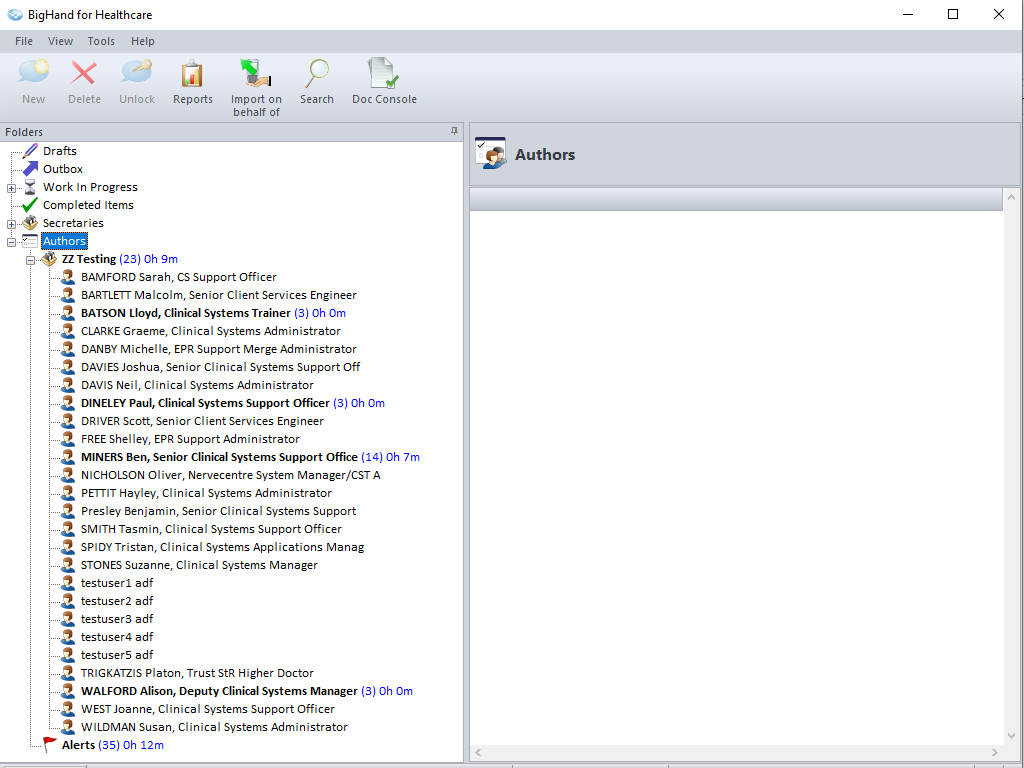Select author TRIGKATZIS Platon
Image resolution: width=1024 pixels, height=768 pixels.
(197, 673)
